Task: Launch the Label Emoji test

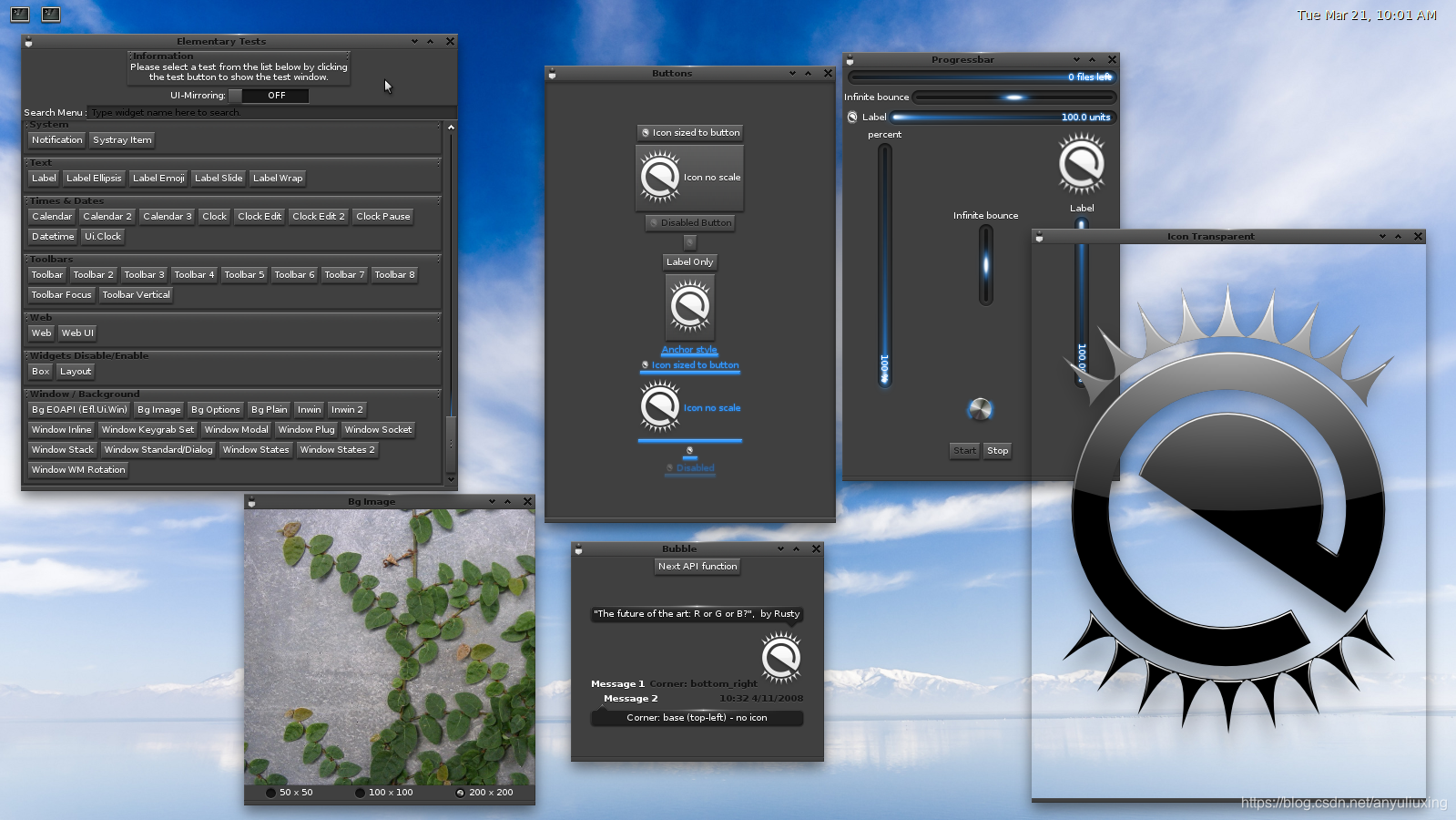Action: coord(158,178)
